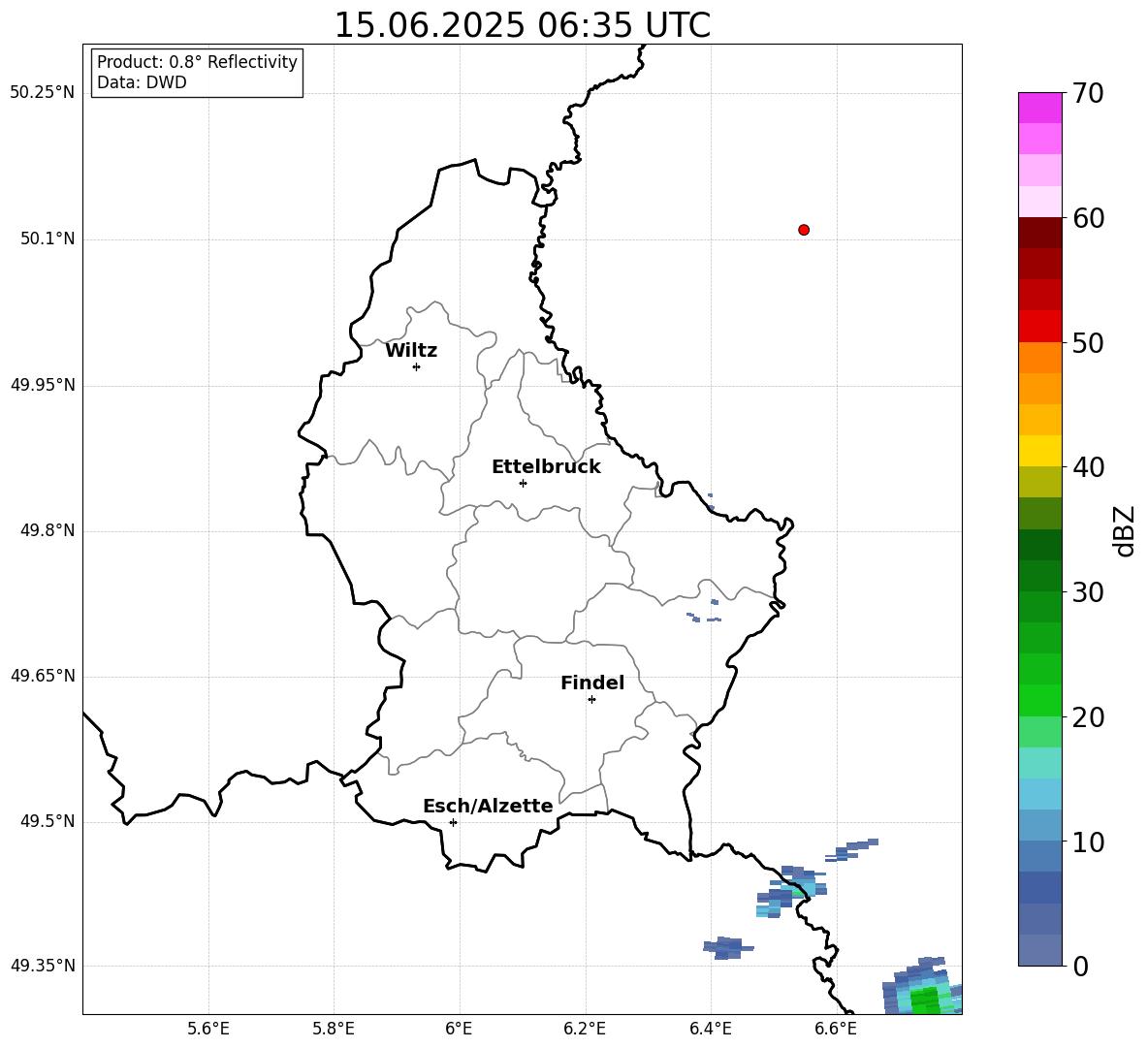Click the bright green 20 dBZ colorbar swatch
This screenshot has height=1048, width=1148.
point(1039,700)
